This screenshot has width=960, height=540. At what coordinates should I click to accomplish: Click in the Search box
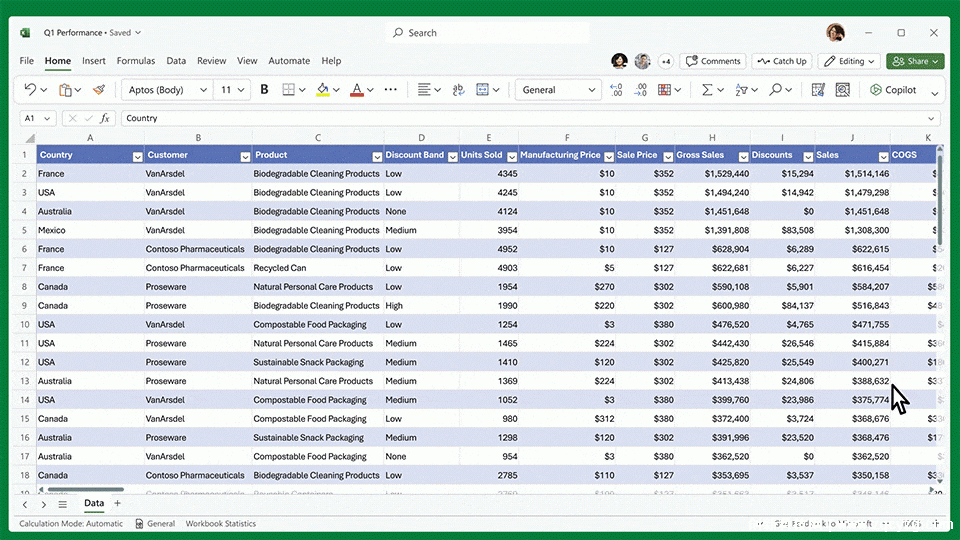click(487, 32)
